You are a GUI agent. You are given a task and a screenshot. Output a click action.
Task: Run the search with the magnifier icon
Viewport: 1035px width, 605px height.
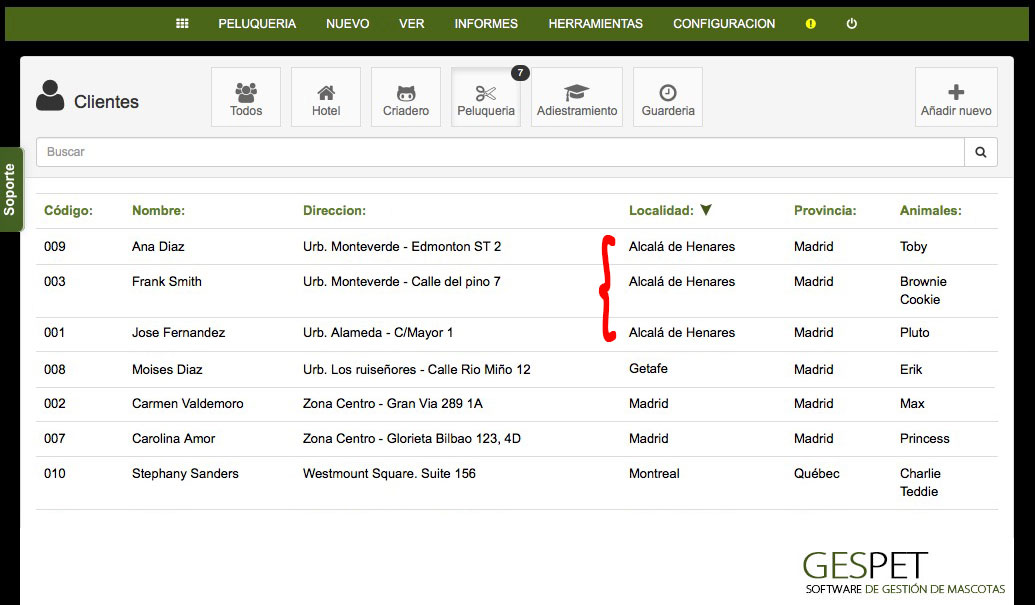pyautogui.click(x=980, y=151)
